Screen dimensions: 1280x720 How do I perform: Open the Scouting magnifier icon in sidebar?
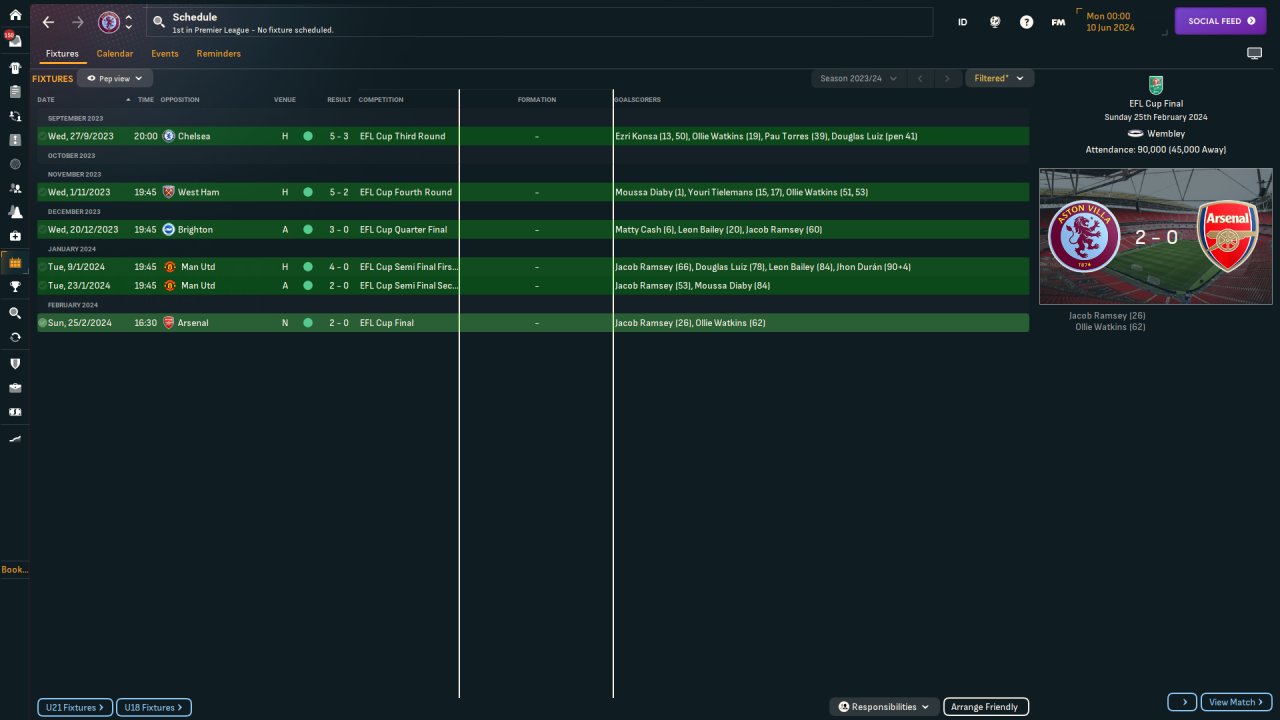pyautogui.click(x=15, y=313)
